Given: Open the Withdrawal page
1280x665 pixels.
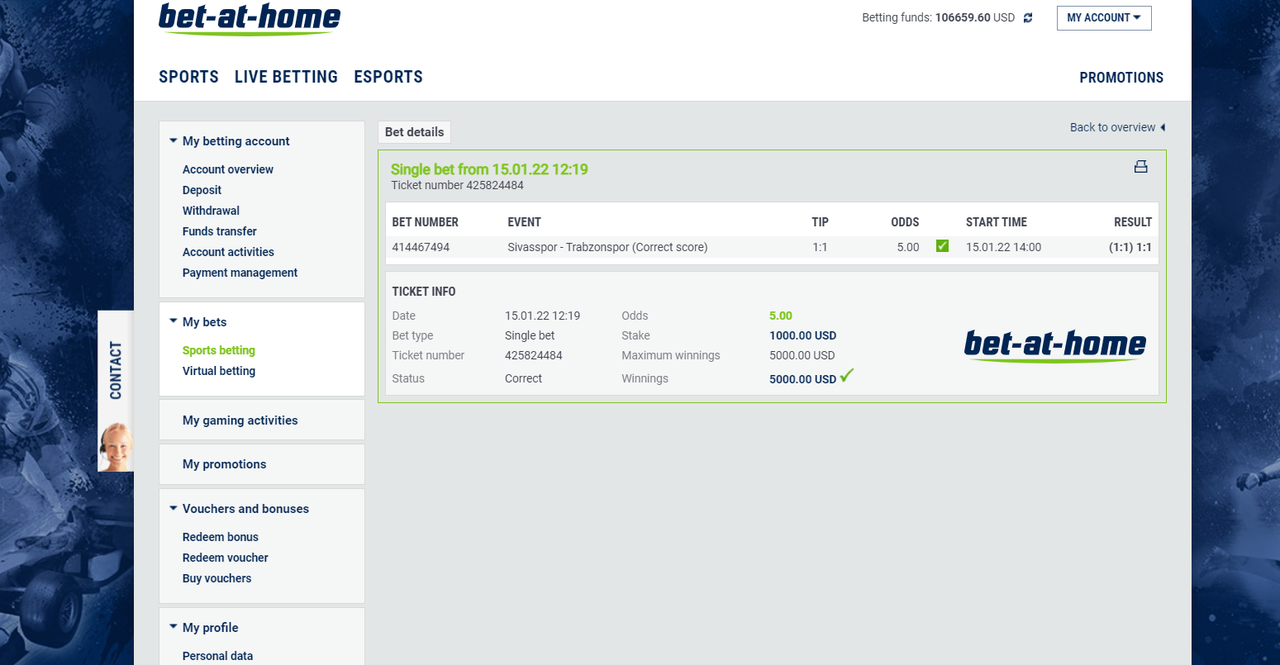Looking at the screenshot, I should click(x=211, y=211).
